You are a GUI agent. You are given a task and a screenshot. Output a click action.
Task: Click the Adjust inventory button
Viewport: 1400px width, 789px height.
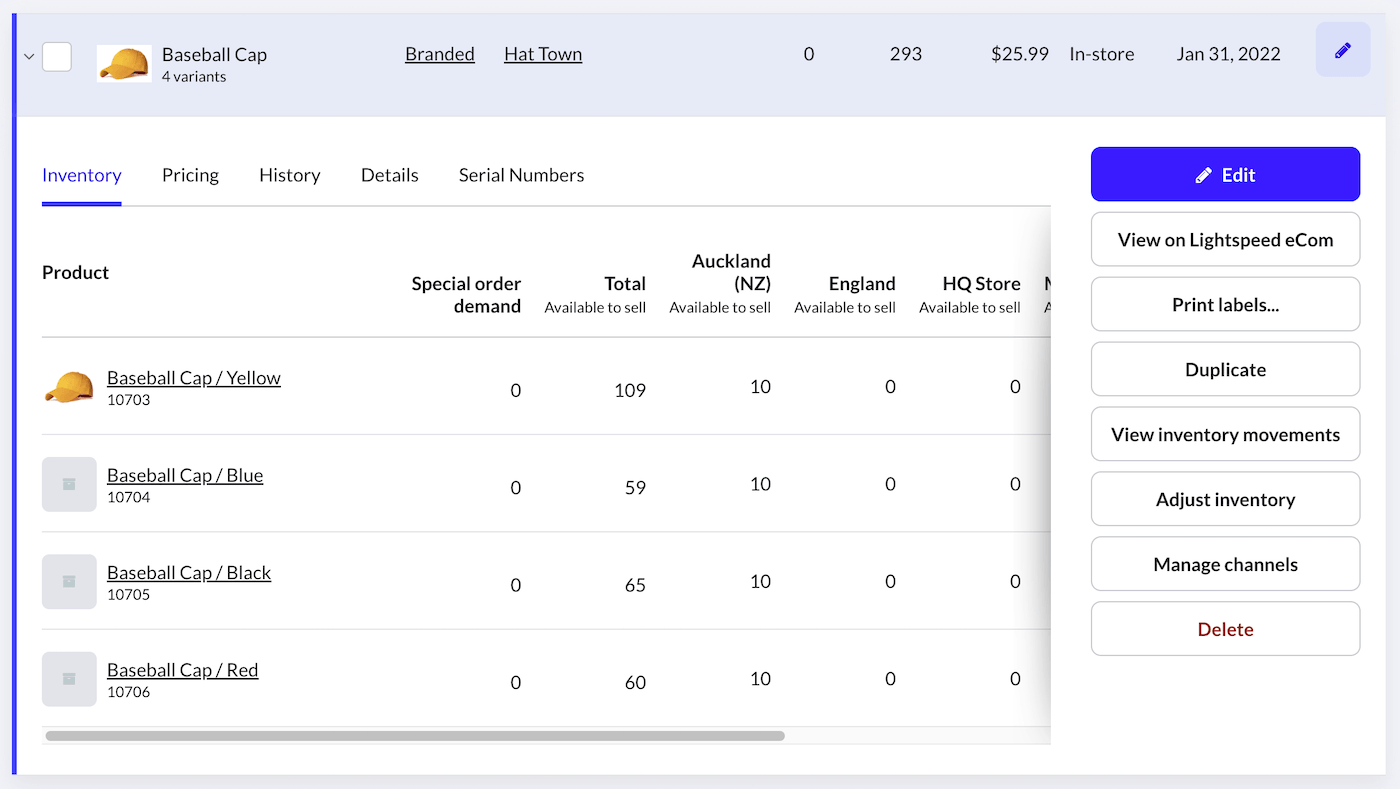[1225, 500]
